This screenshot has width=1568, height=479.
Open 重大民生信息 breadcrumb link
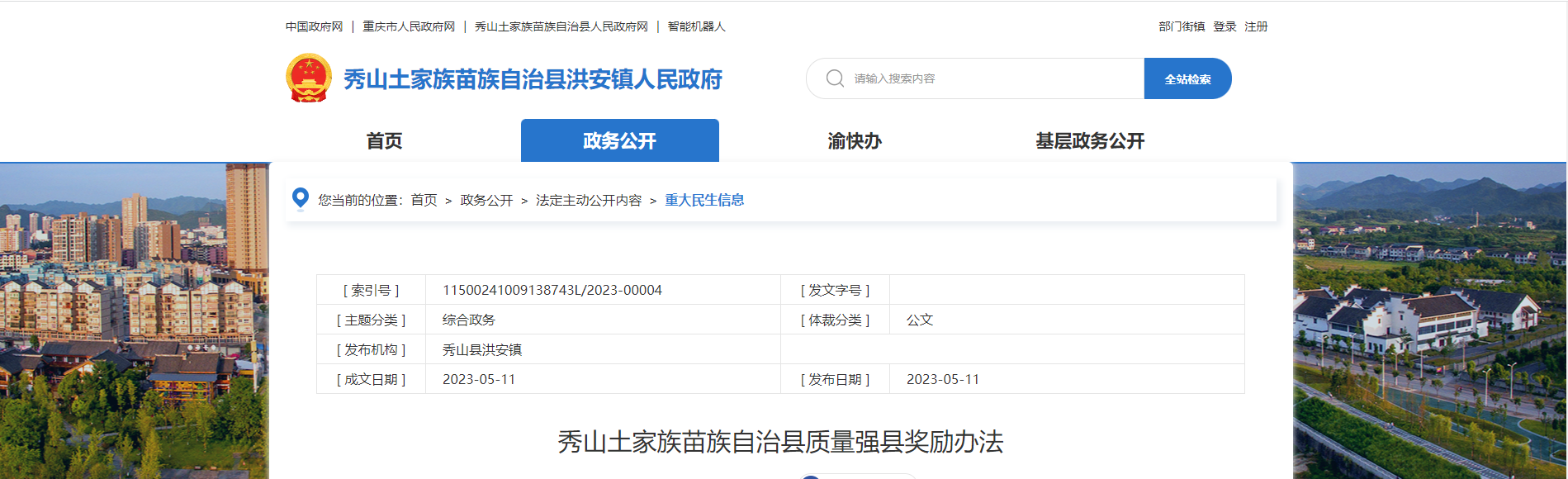point(704,200)
